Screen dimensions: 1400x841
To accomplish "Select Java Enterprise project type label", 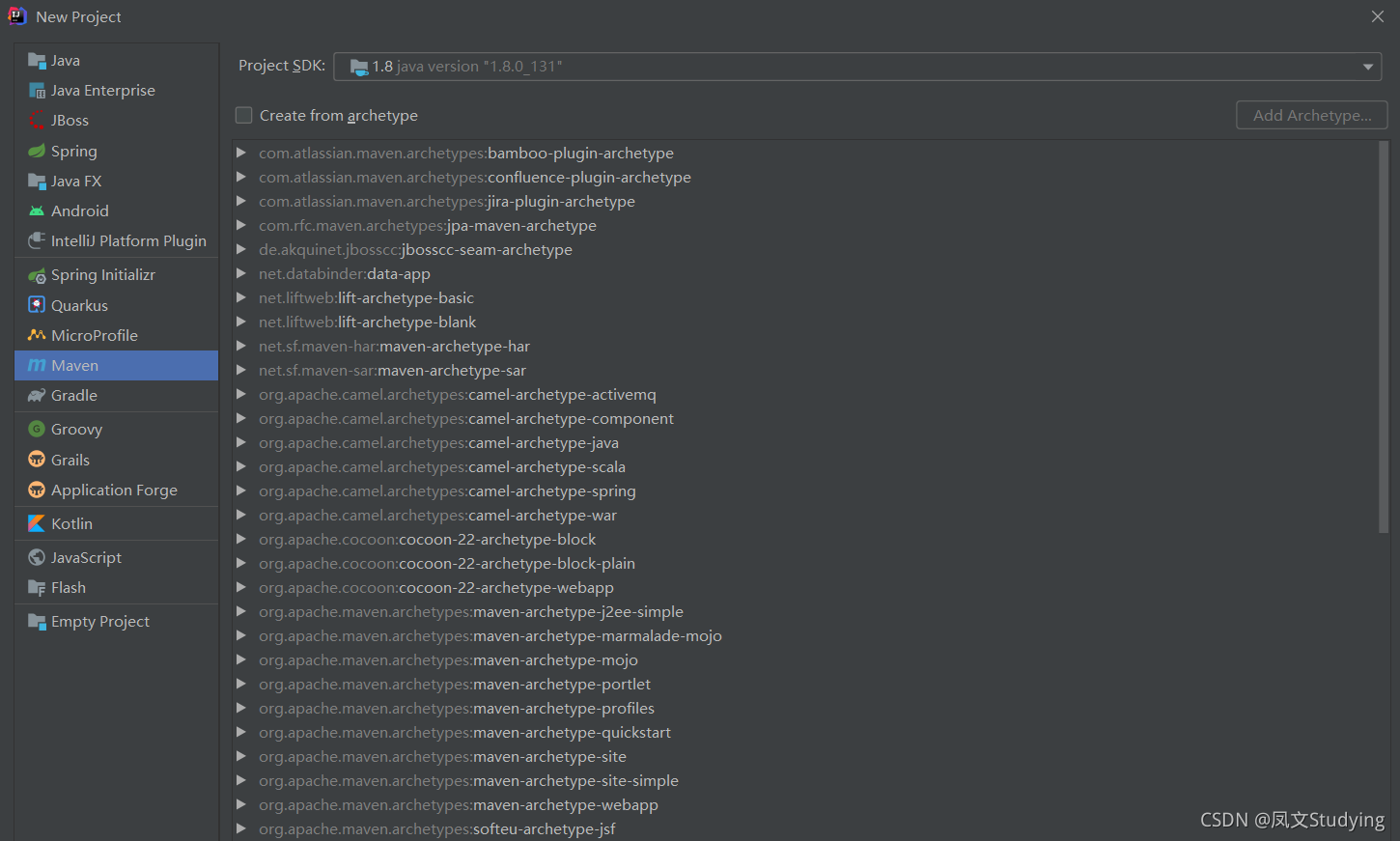I will point(103,91).
